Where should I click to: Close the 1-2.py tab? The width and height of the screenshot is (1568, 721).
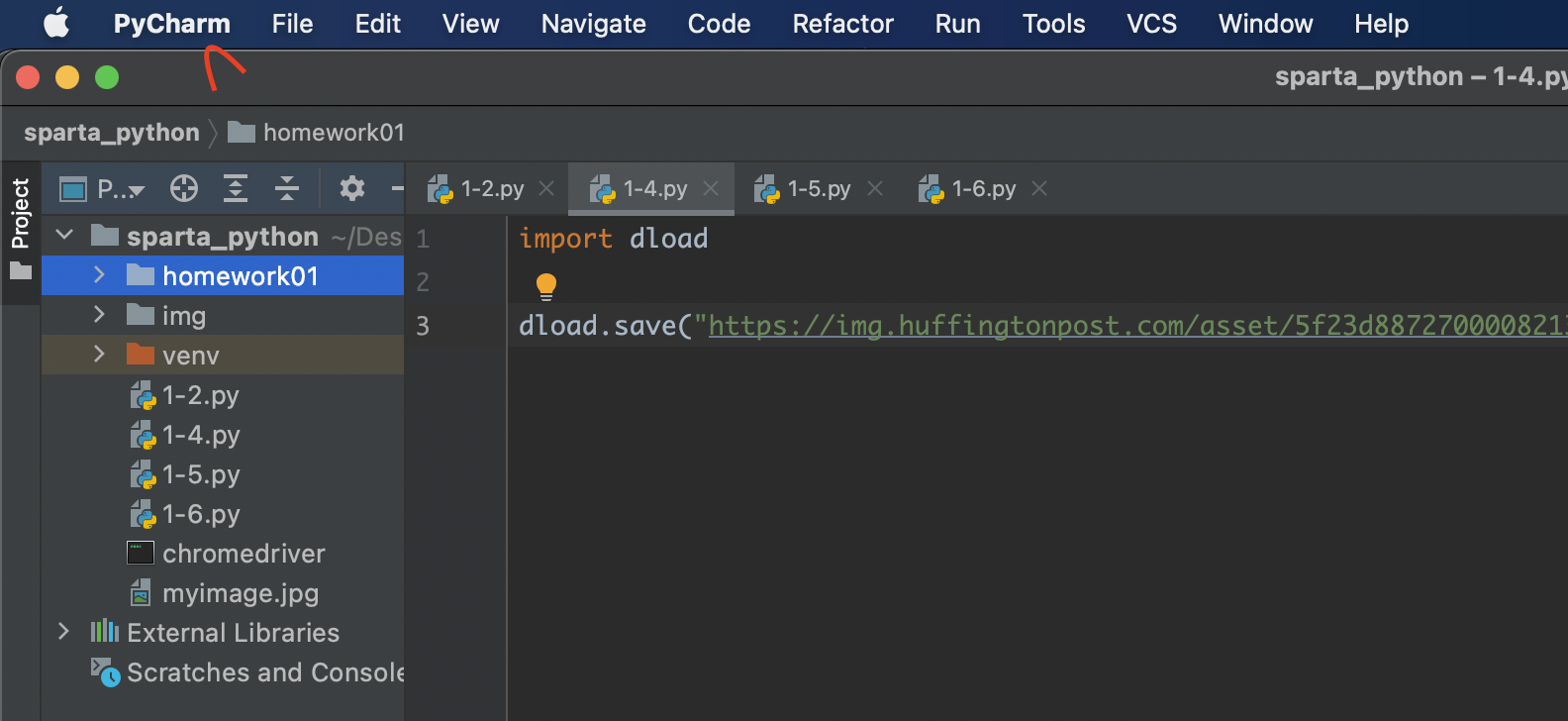[546, 188]
